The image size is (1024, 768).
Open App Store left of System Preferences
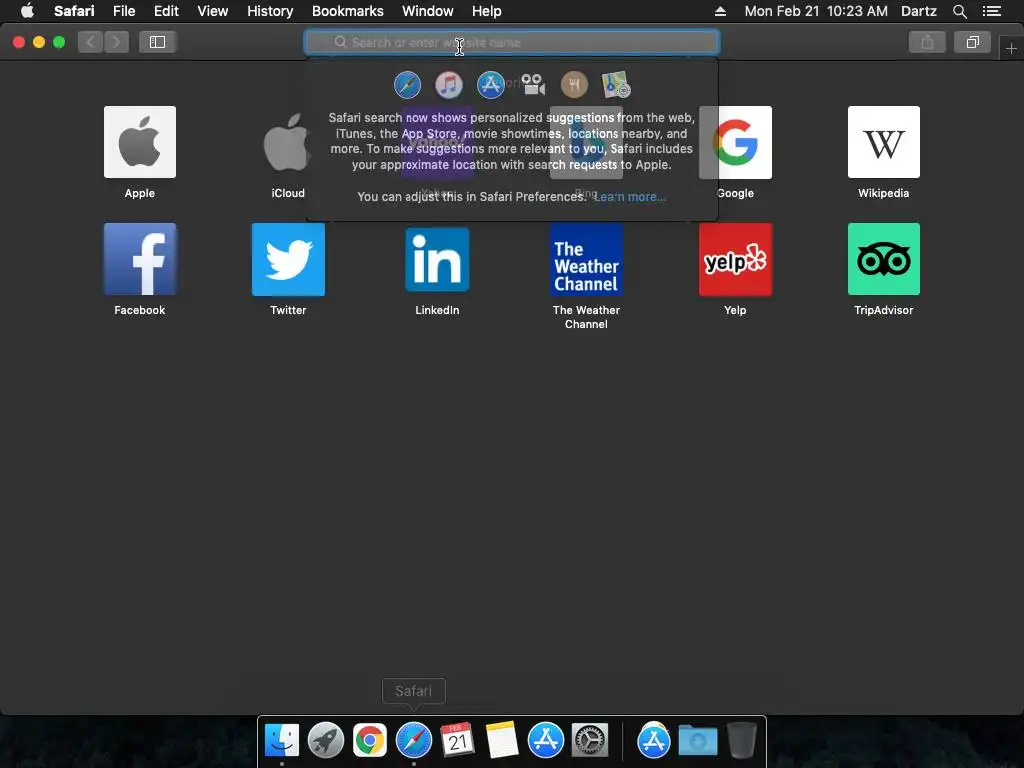[x=546, y=741]
